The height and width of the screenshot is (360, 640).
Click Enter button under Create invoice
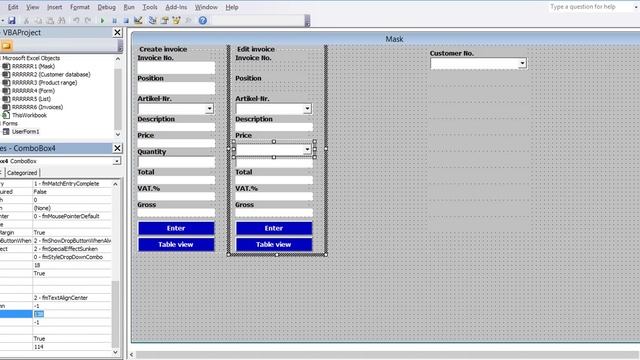(x=176, y=228)
